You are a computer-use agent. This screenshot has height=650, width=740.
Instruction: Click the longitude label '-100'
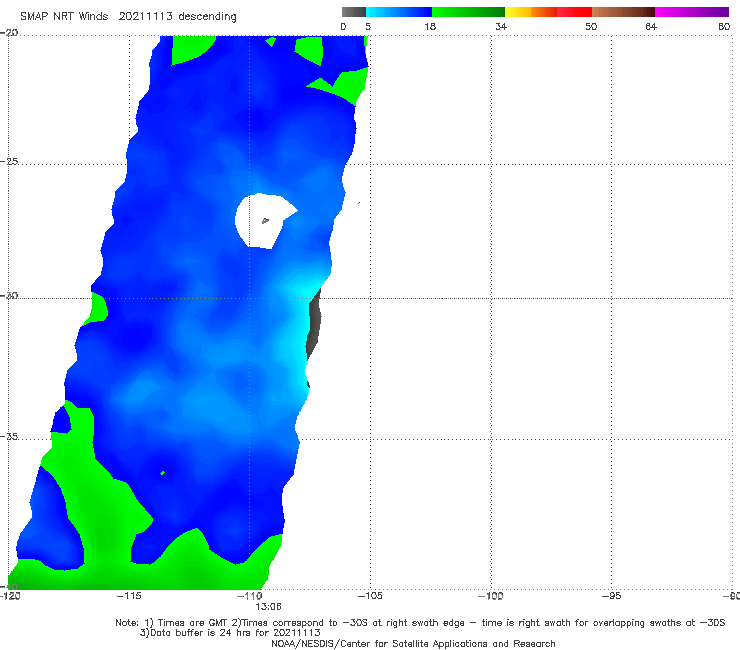click(x=490, y=596)
